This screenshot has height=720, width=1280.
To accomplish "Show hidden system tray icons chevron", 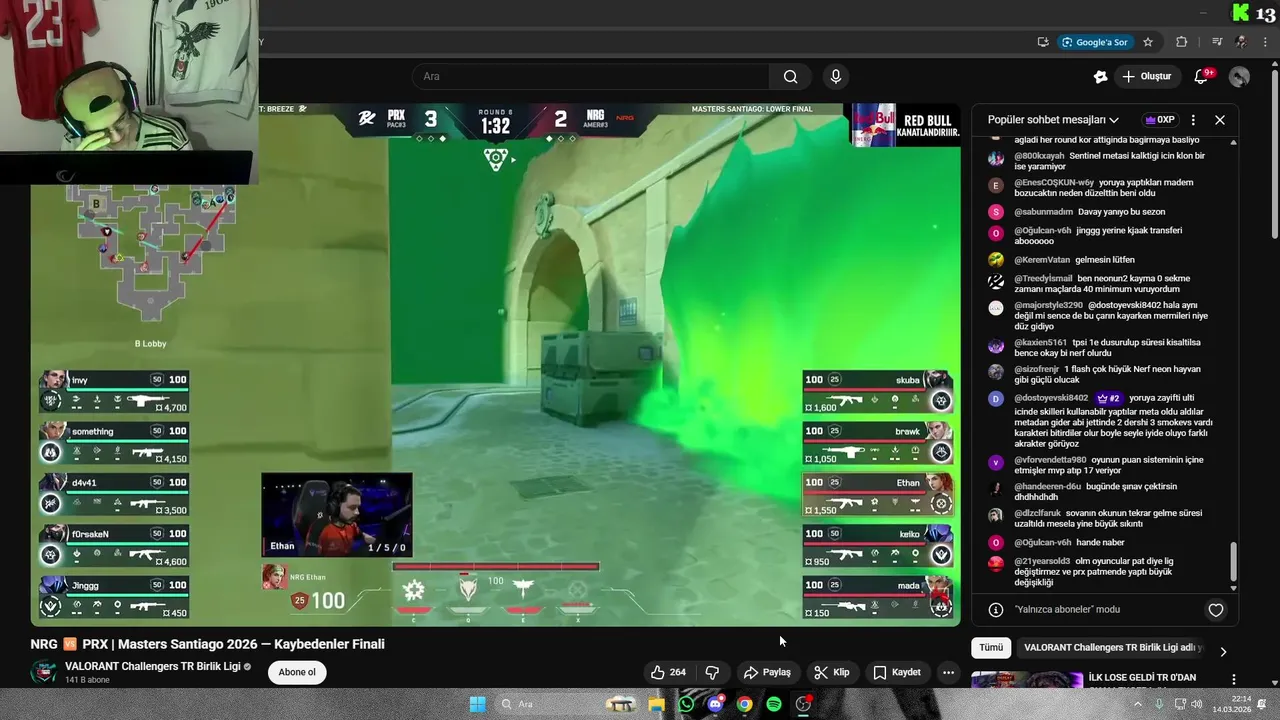I will click(1138, 704).
